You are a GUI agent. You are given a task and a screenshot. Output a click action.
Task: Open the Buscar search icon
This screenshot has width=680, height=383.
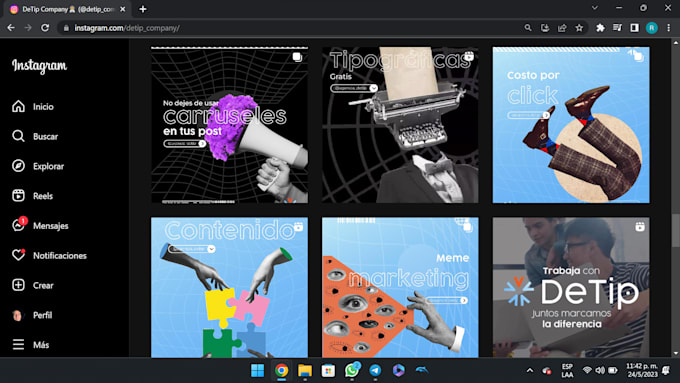coord(18,136)
